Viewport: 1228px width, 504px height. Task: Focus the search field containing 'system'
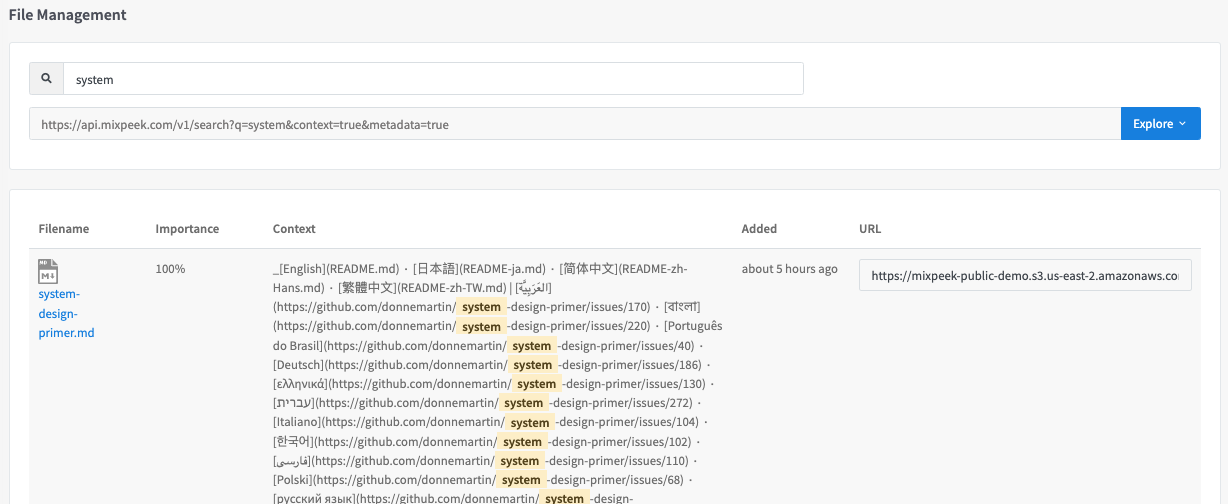click(x=433, y=79)
